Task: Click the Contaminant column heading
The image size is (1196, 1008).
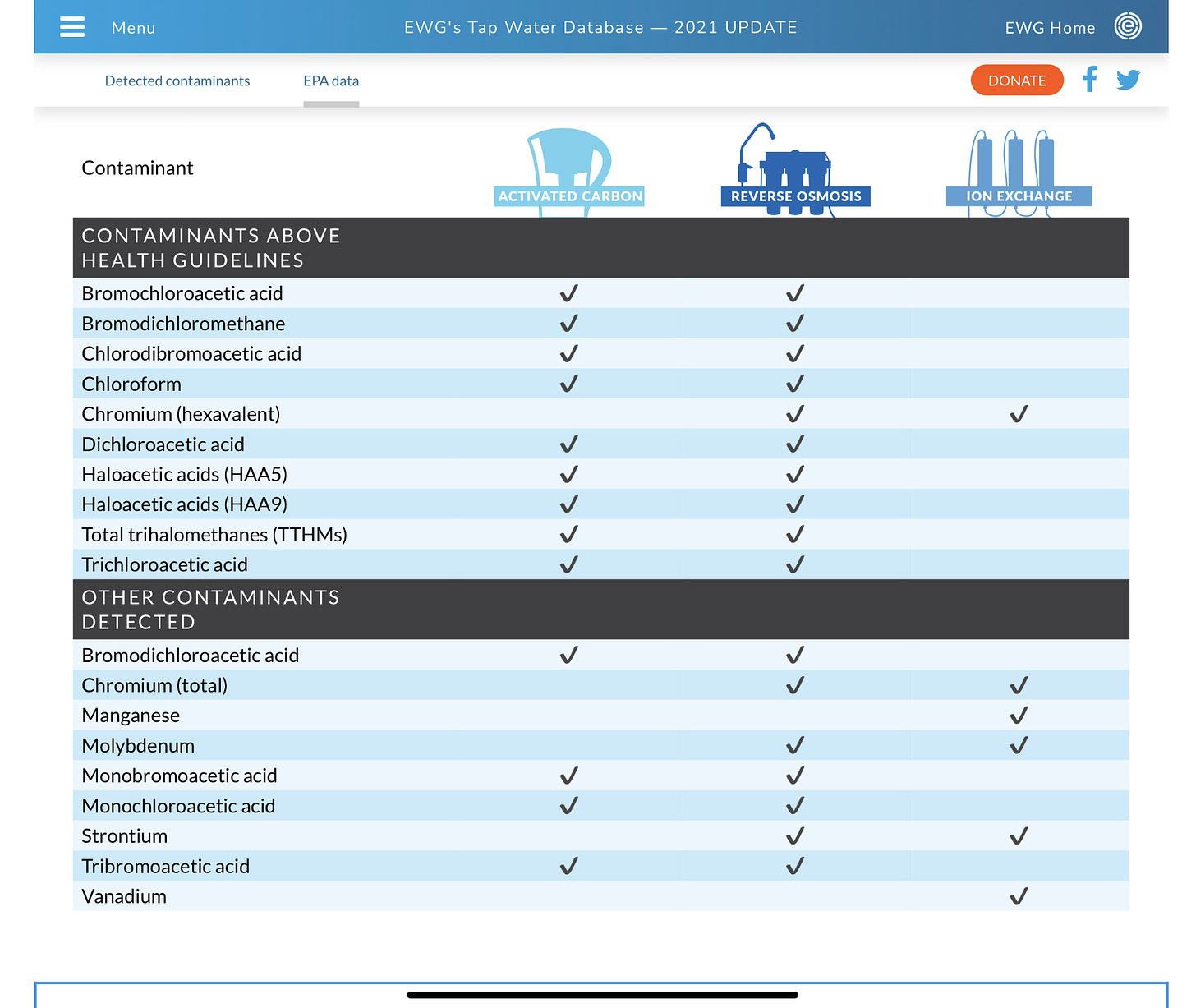Action: tap(137, 168)
